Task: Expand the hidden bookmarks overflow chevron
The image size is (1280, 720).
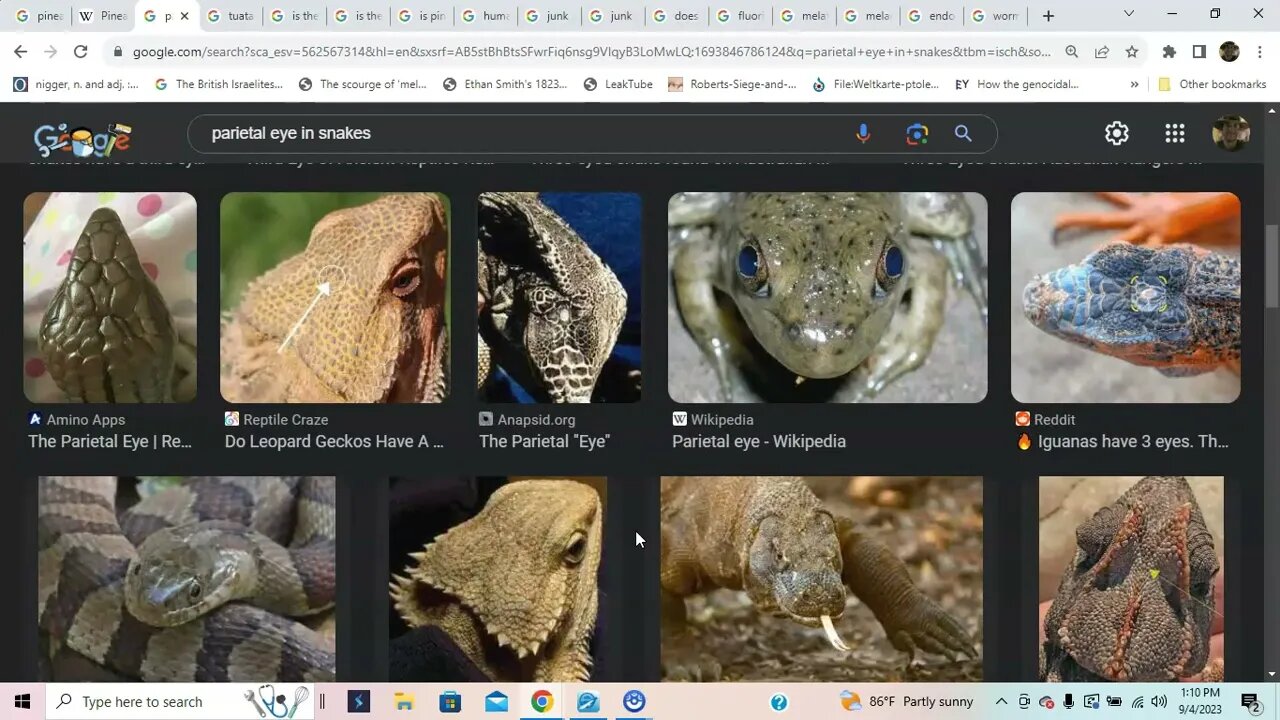Action: [x=1134, y=84]
